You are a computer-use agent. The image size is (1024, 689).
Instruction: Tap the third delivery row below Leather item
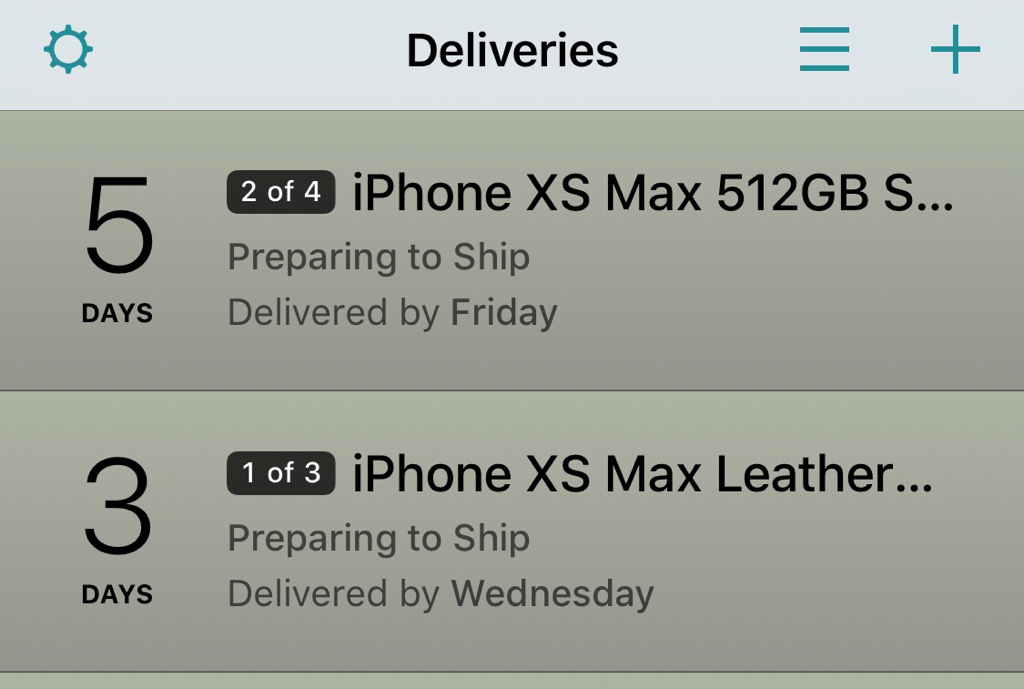click(512, 681)
